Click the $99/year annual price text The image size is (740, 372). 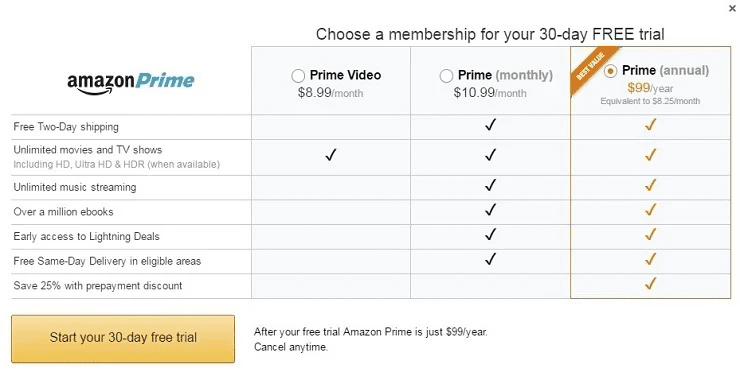(650, 88)
